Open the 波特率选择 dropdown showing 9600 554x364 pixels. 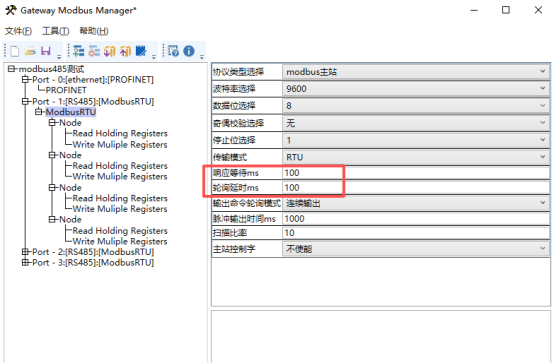(x=416, y=89)
